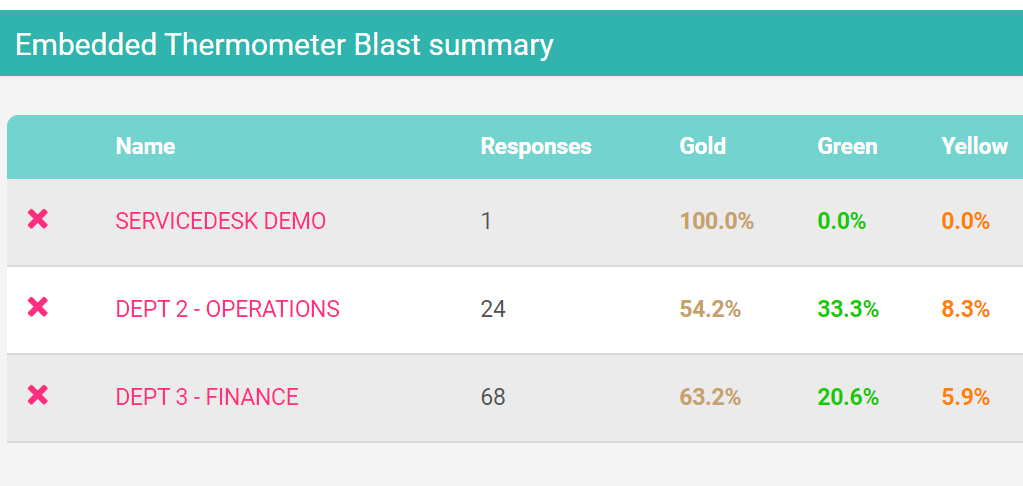
Task: Open the DEPT 3 - FINANCE link
Action: (207, 397)
